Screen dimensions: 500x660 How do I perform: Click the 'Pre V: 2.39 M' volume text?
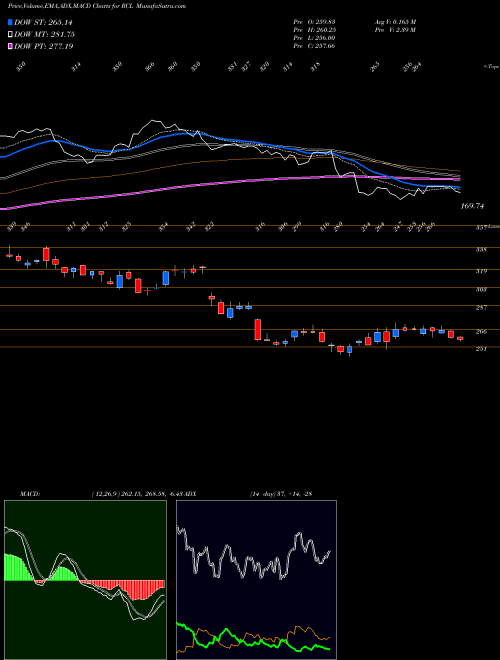click(396, 30)
